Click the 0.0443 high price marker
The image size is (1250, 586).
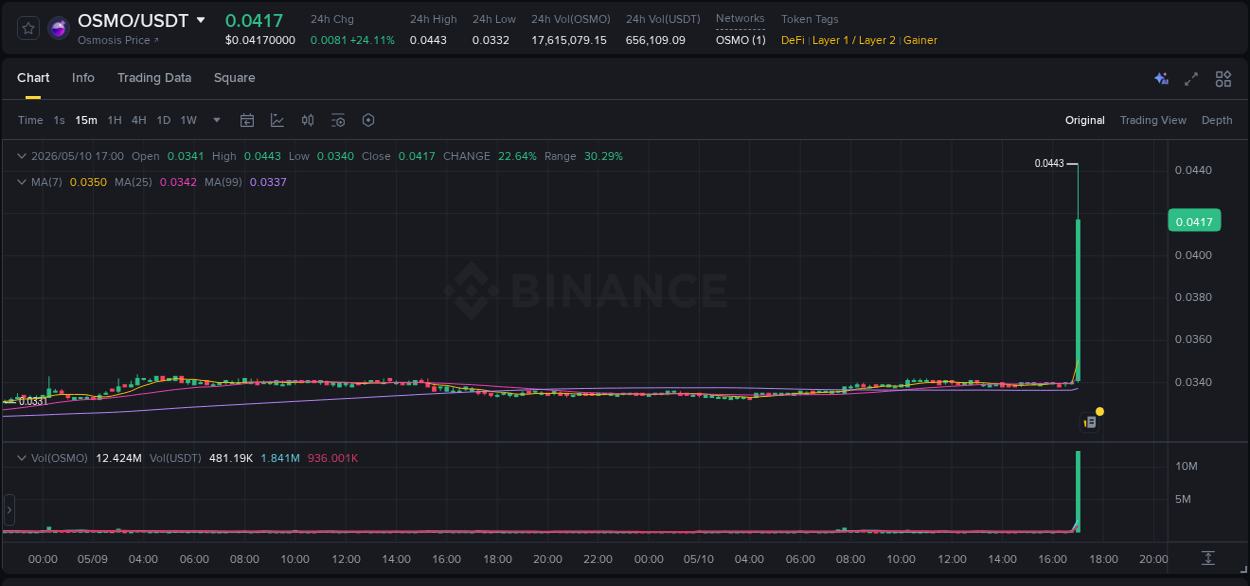1049,163
